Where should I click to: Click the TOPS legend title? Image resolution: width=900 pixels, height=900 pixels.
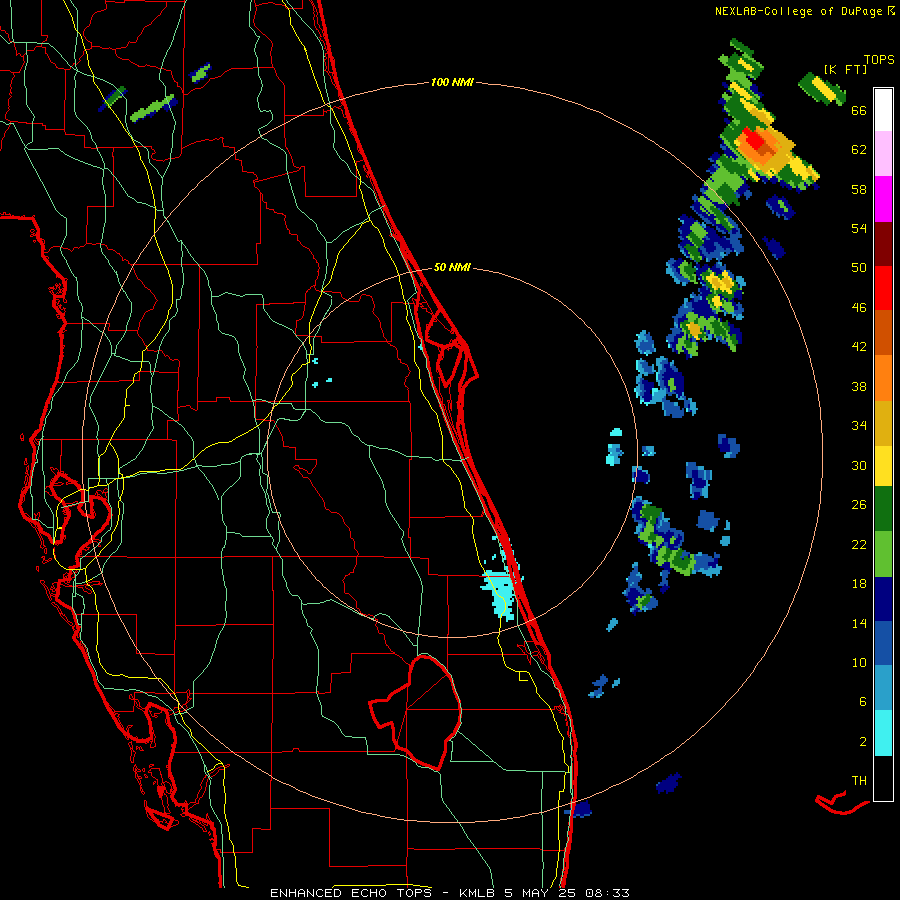point(879,60)
